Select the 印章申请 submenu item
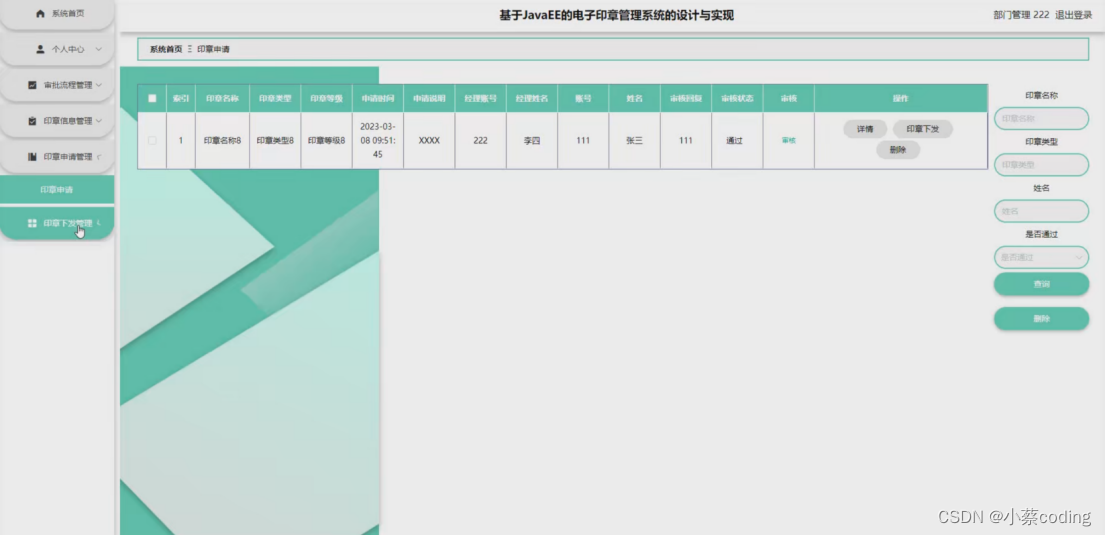Viewport: 1106px width, 536px height. (x=57, y=190)
